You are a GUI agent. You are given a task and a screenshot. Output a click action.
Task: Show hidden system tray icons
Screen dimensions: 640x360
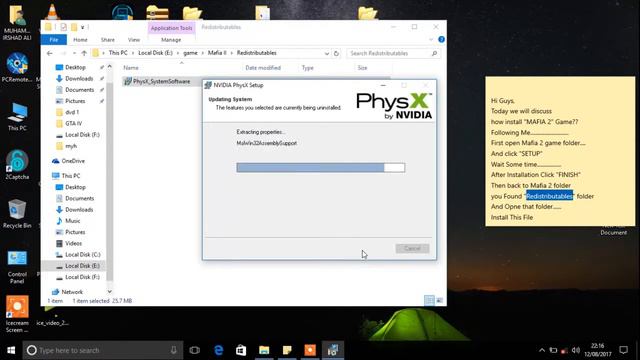tap(542, 350)
